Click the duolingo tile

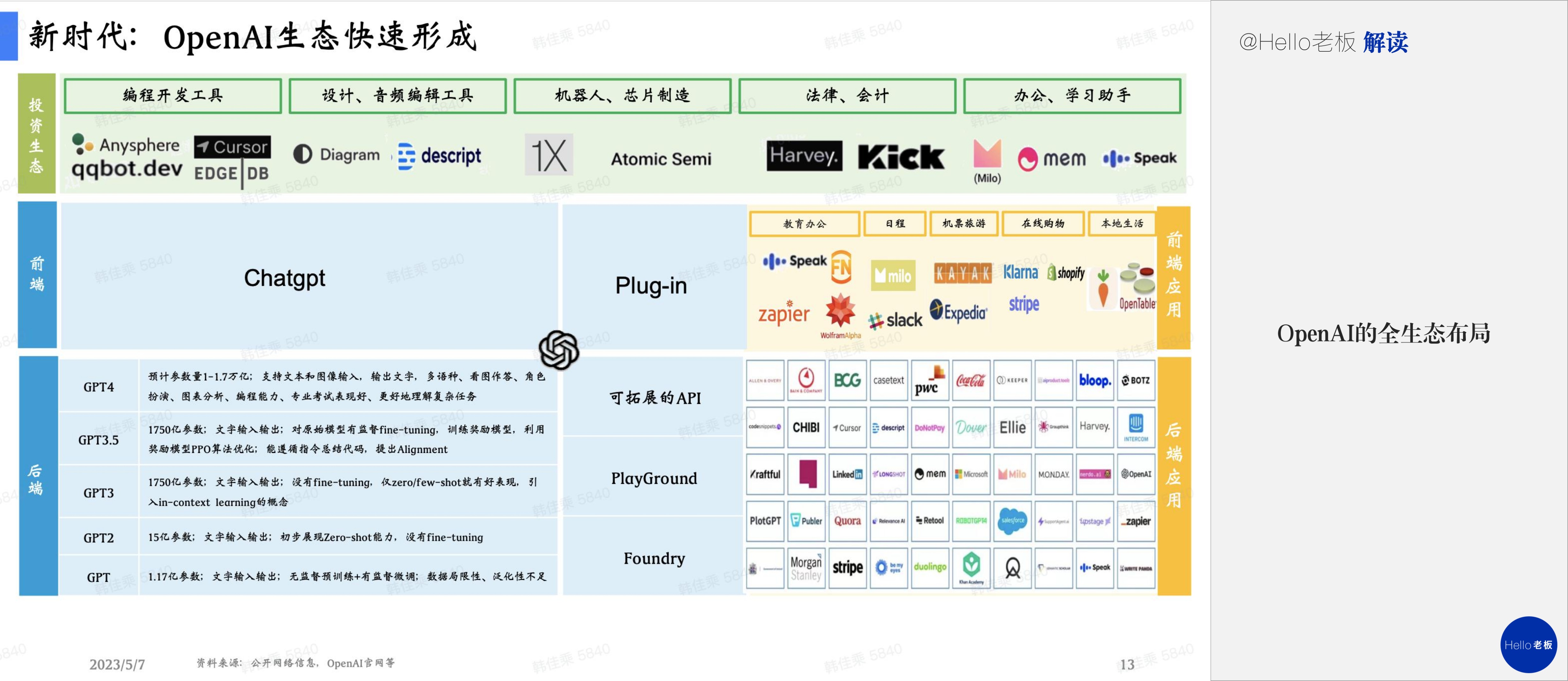point(929,568)
